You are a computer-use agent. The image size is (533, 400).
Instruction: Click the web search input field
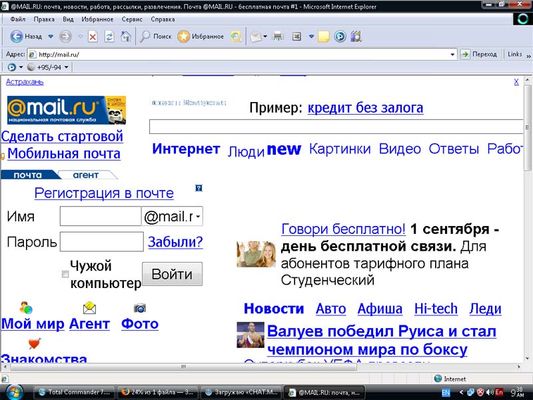point(336,127)
